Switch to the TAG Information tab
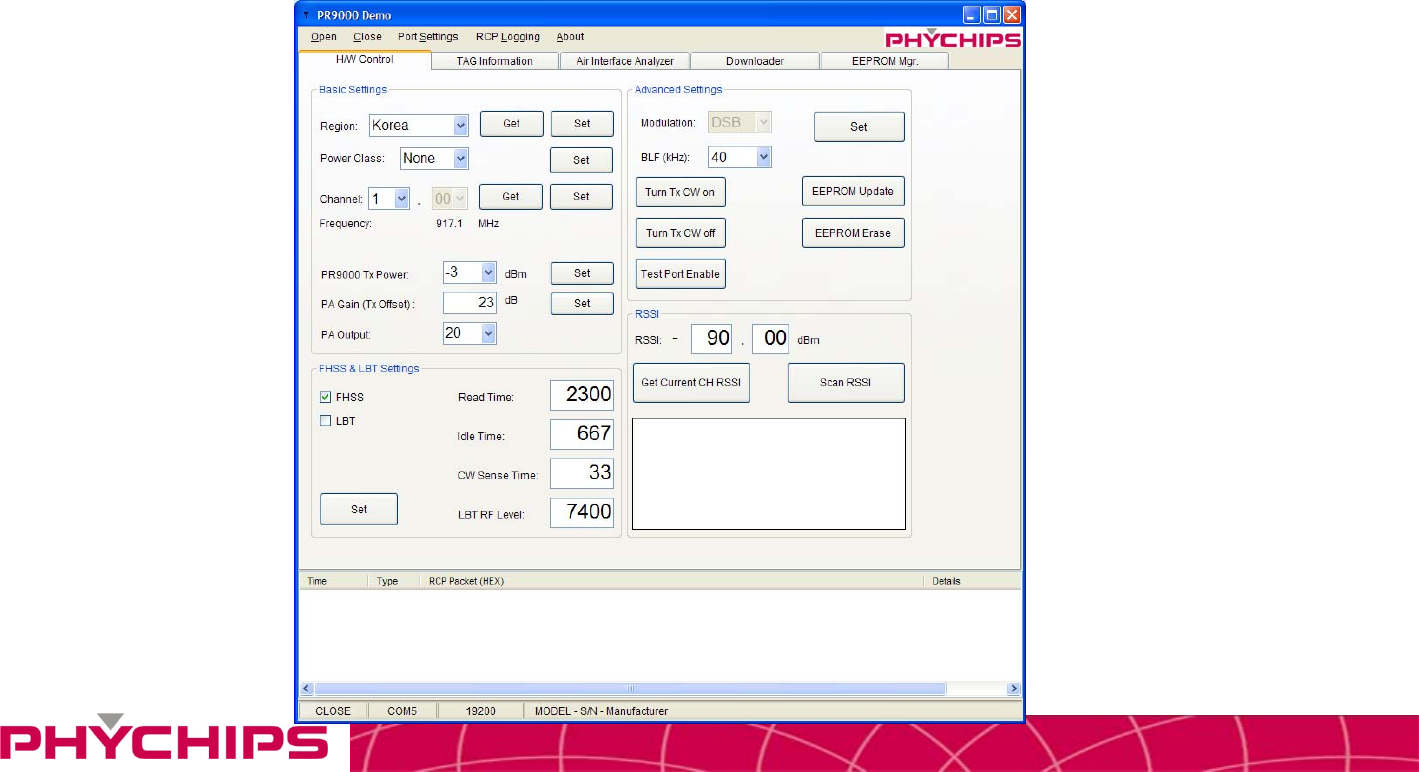 click(x=494, y=61)
